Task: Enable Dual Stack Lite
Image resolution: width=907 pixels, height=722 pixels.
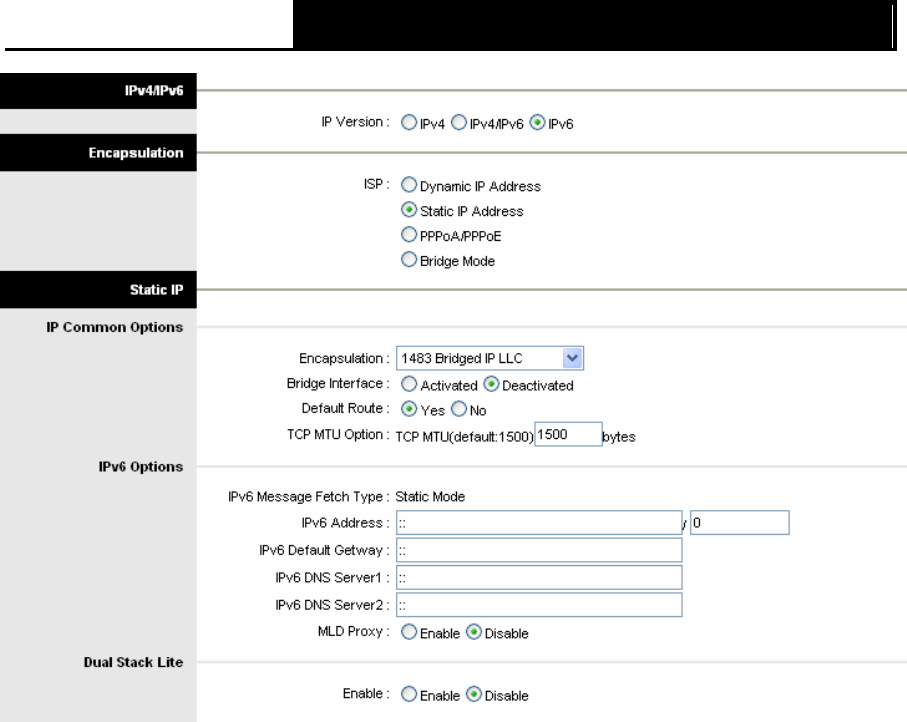Action: [409, 694]
